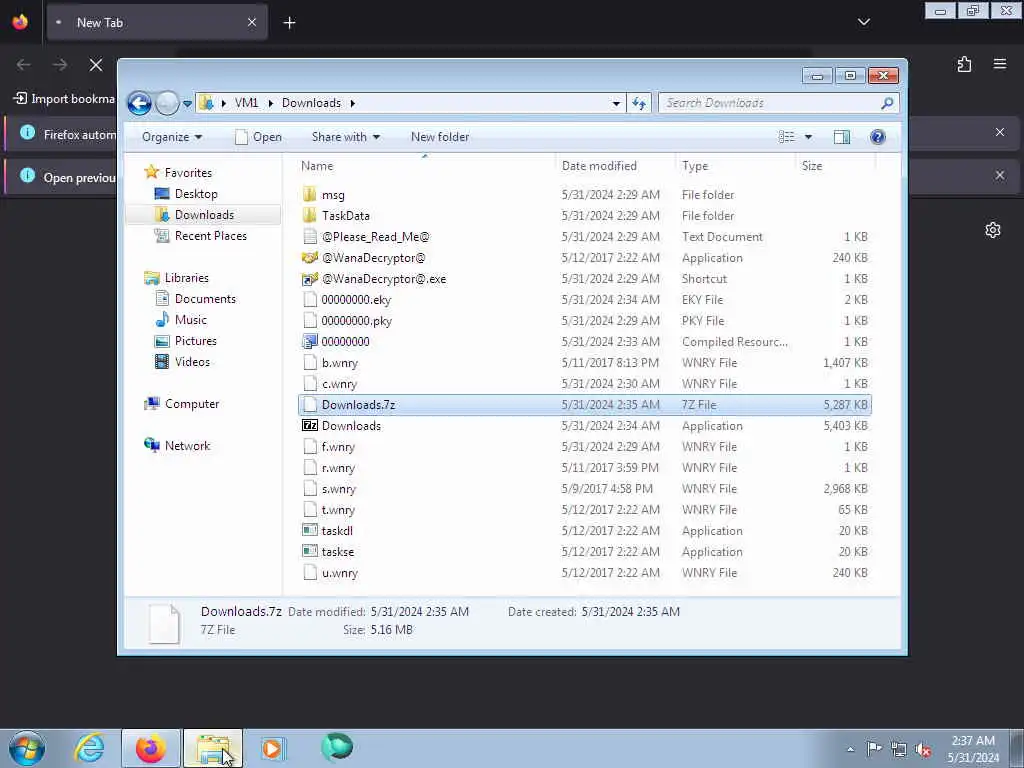Image resolution: width=1024 pixels, height=768 pixels.
Task: Open the view options dropdown arrow
Action: [808, 137]
